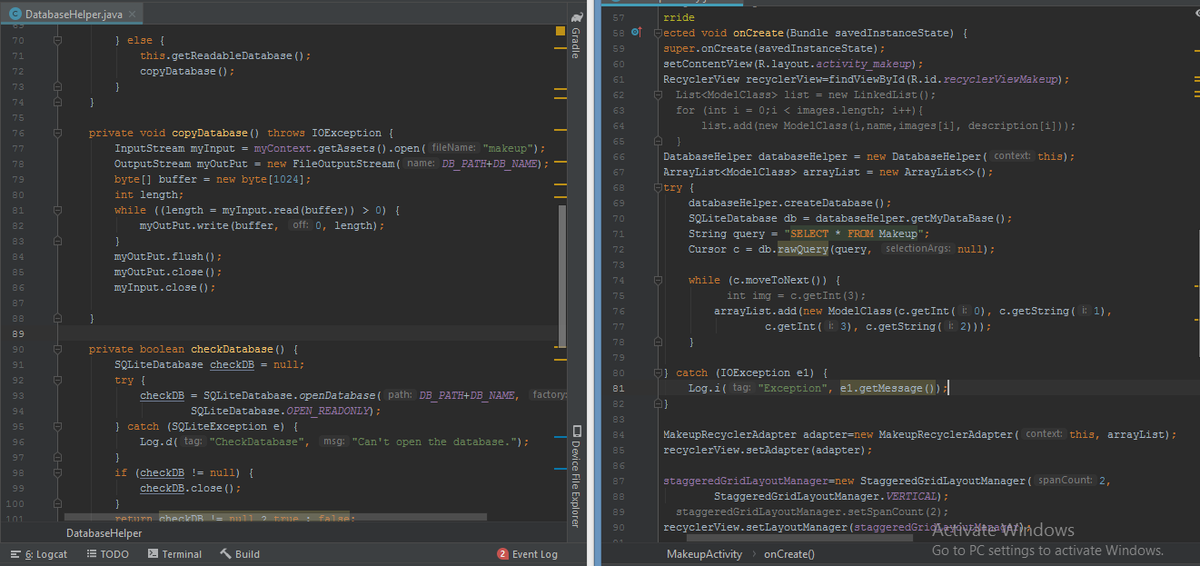Collapse the try block at line 68
Image resolution: width=1200 pixels, height=566 pixels.
coord(658,187)
